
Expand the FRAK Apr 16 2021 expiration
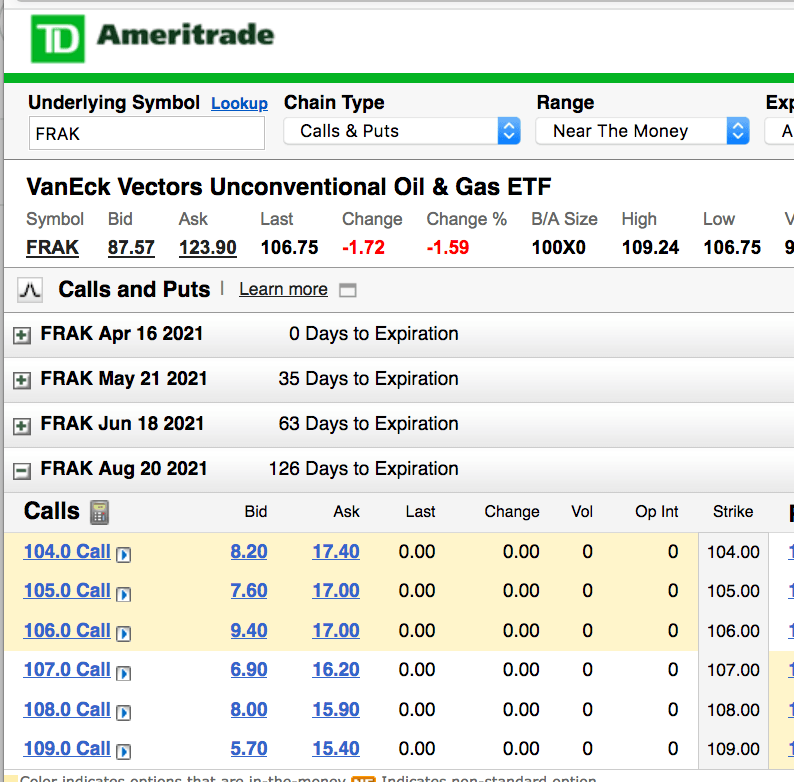21,335
